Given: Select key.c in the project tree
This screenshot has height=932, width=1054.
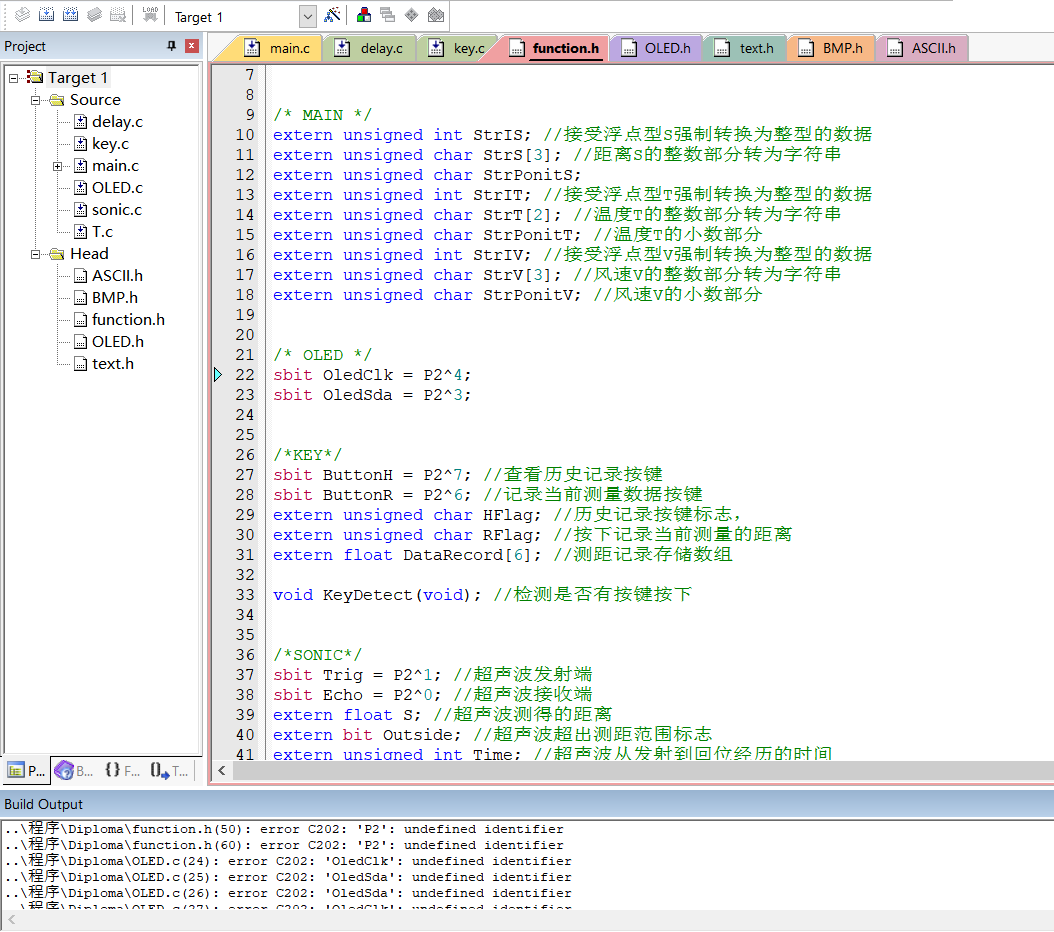Looking at the screenshot, I should (110, 144).
